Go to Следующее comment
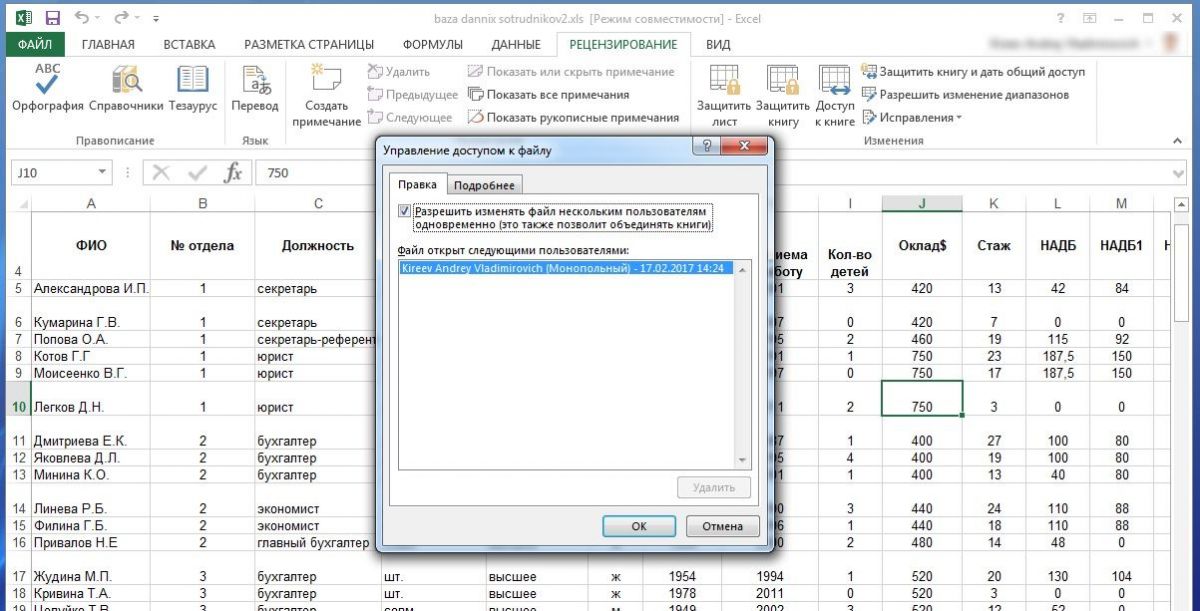Viewport: 1200px width, 611px height. point(410,118)
